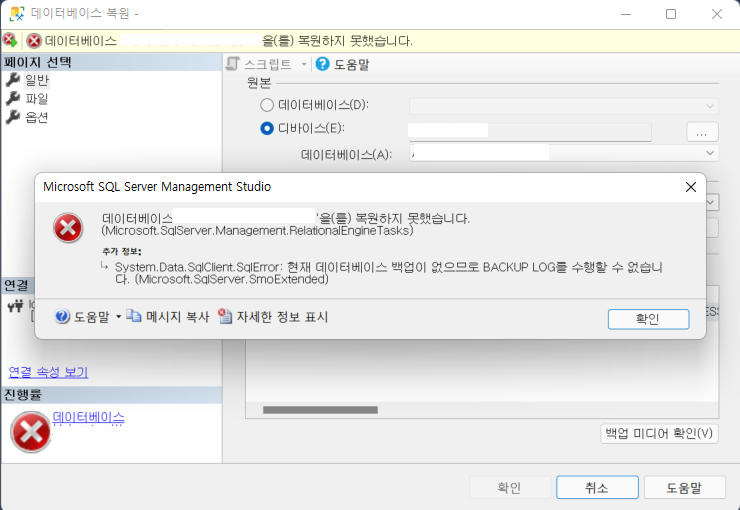Click the restore-failed icon at banner far left

pyautogui.click(x=10, y=40)
